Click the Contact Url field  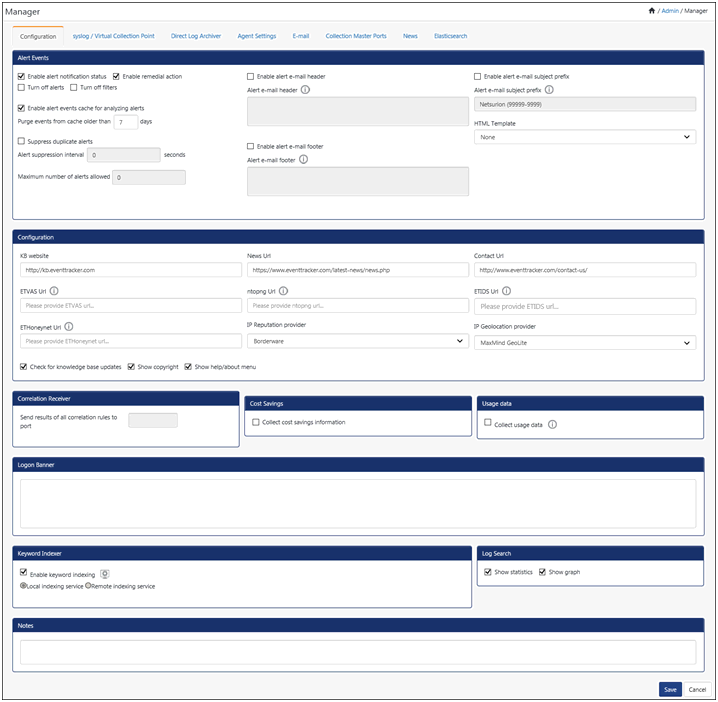[x=585, y=270]
